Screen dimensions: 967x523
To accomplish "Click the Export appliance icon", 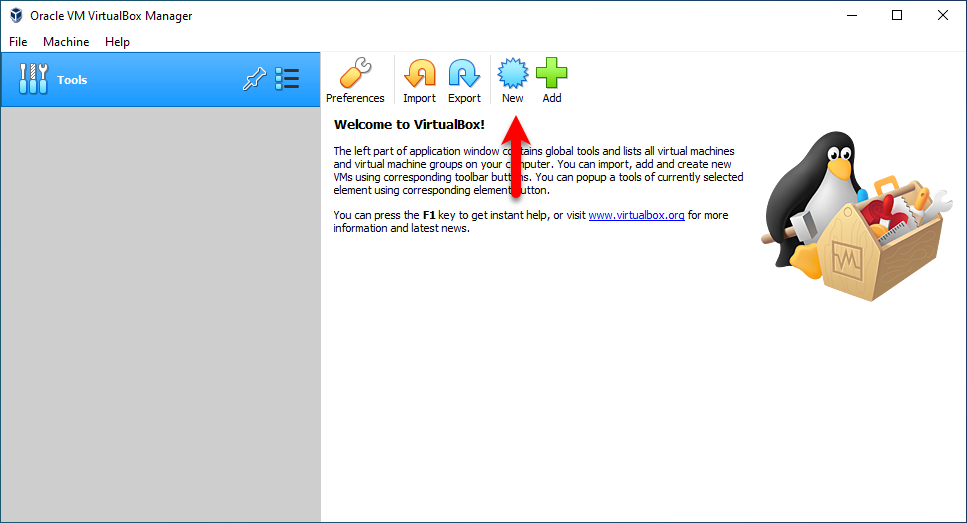I will [464, 73].
